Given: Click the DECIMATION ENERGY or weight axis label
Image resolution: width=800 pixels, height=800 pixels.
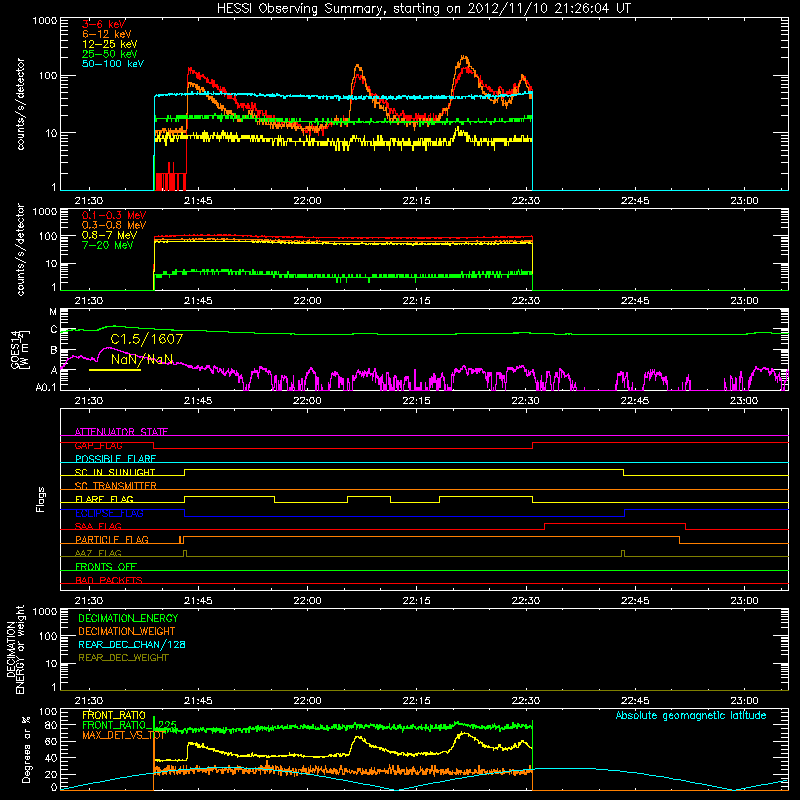Looking at the screenshot, I should 15,649.
